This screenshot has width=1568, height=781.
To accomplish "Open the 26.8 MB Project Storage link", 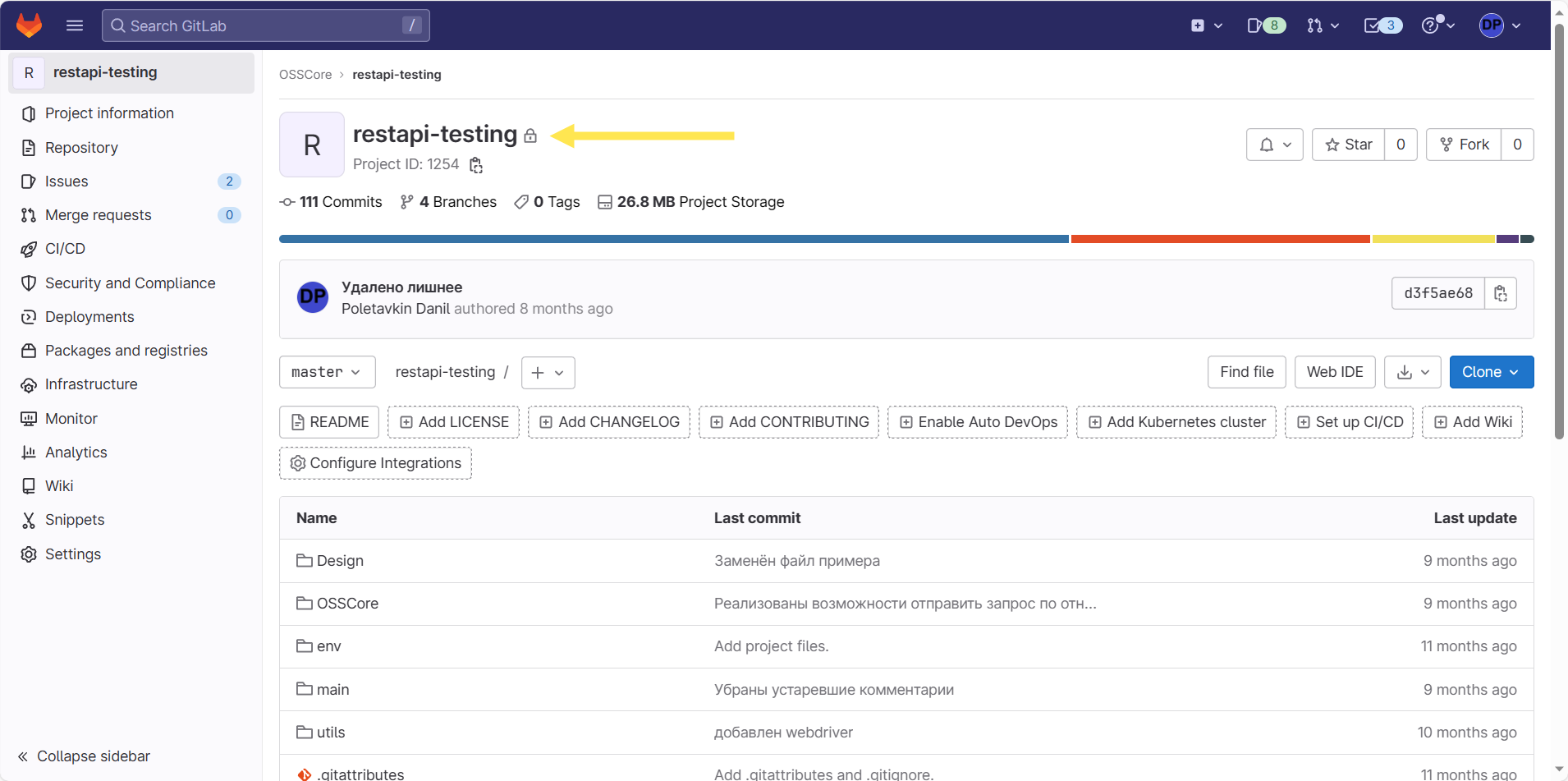I will 691,202.
